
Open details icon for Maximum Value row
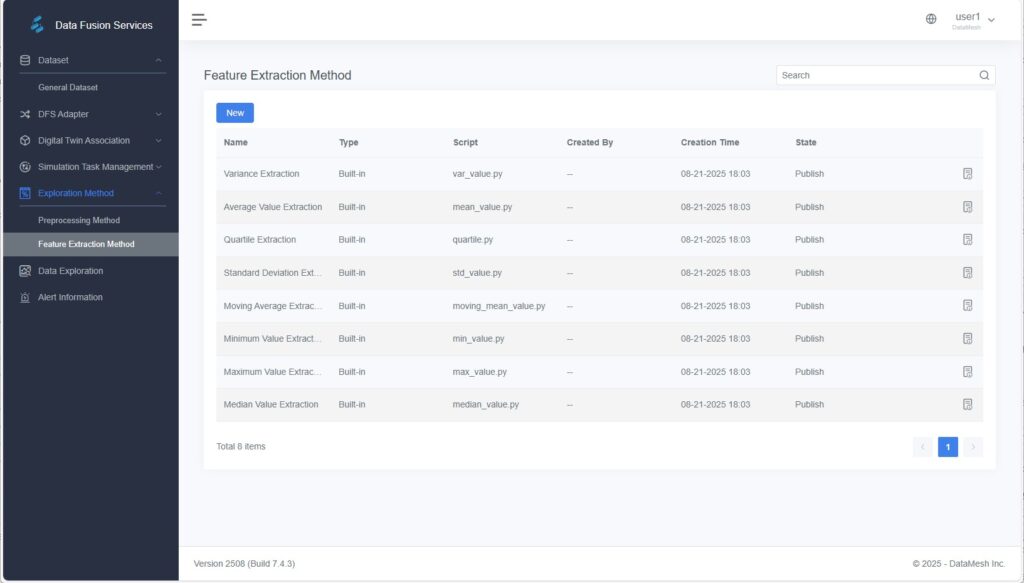pyautogui.click(x=967, y=372)
